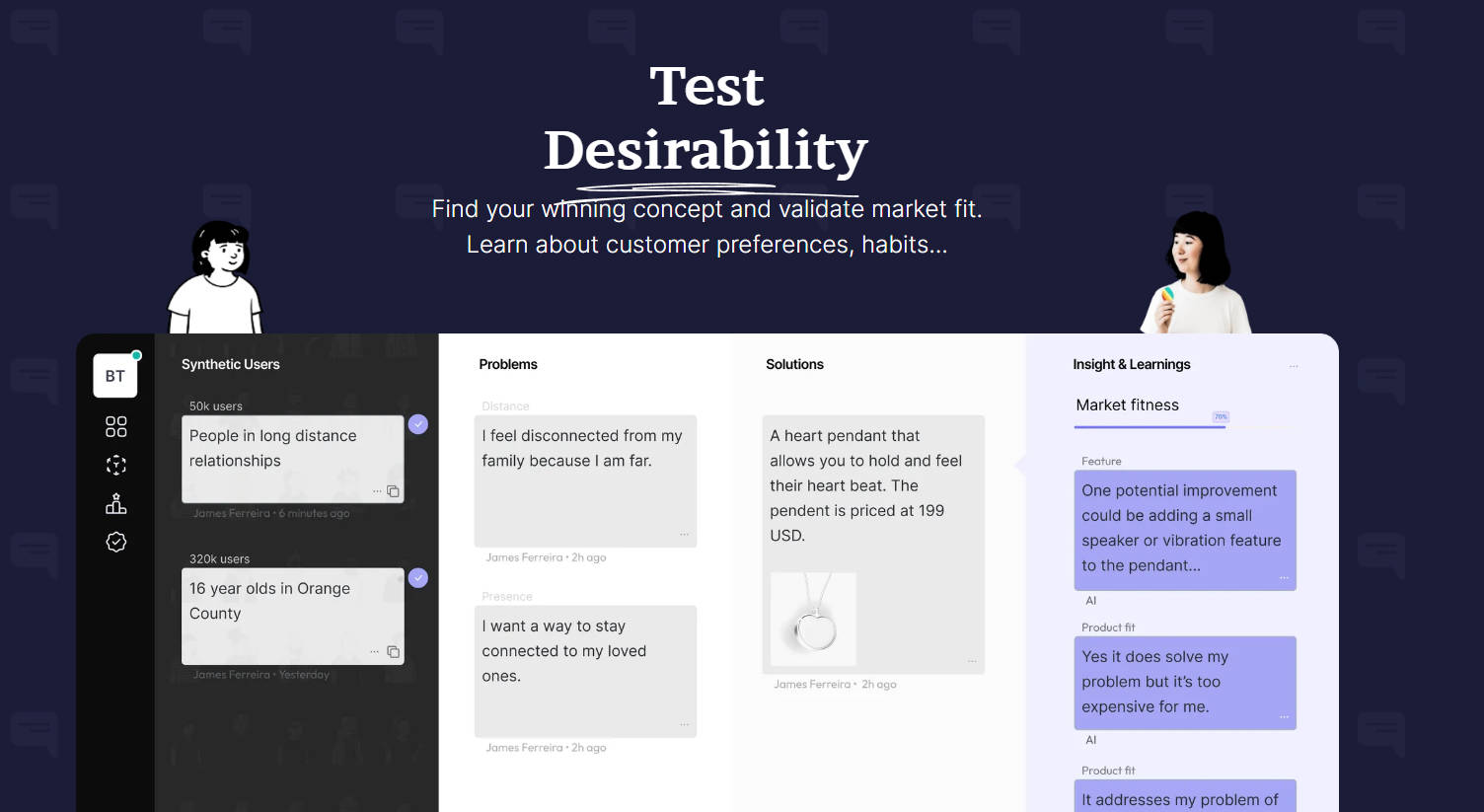Copy the long distance relationships user card
This screenshot has width=1484, height=812.
[x=393, y=491]
